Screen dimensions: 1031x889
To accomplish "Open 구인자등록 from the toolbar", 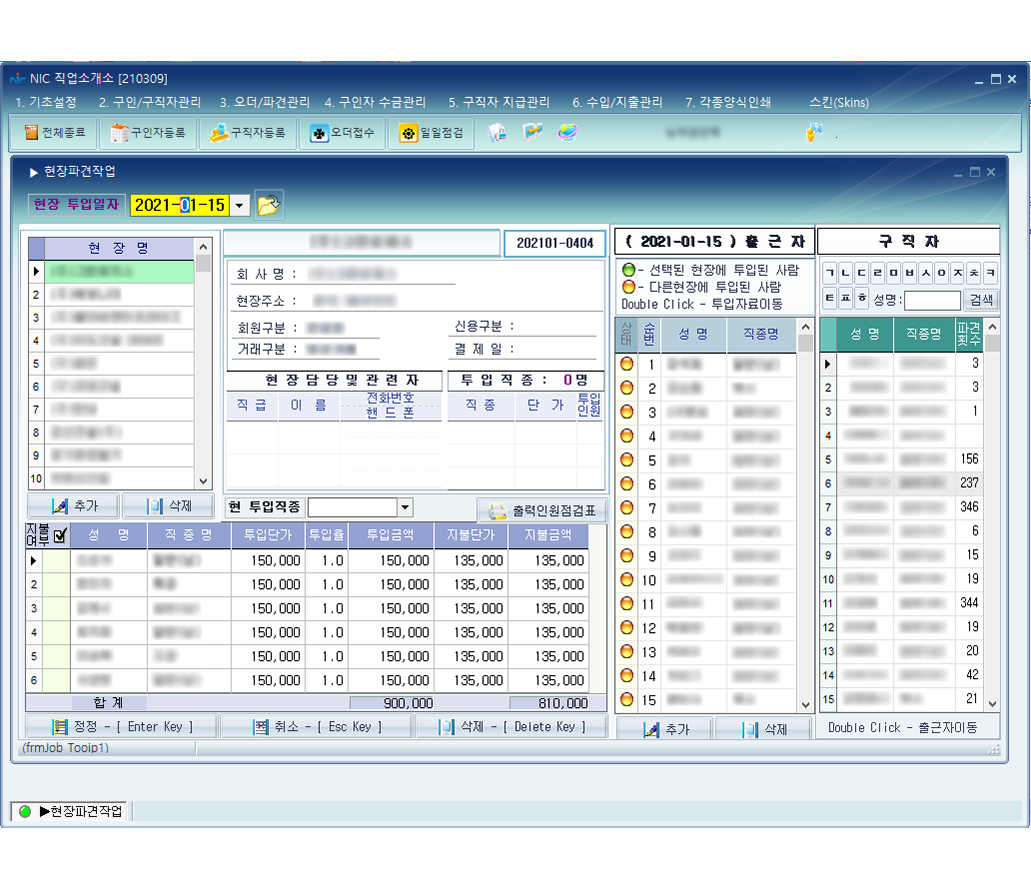I will (148, 133).
